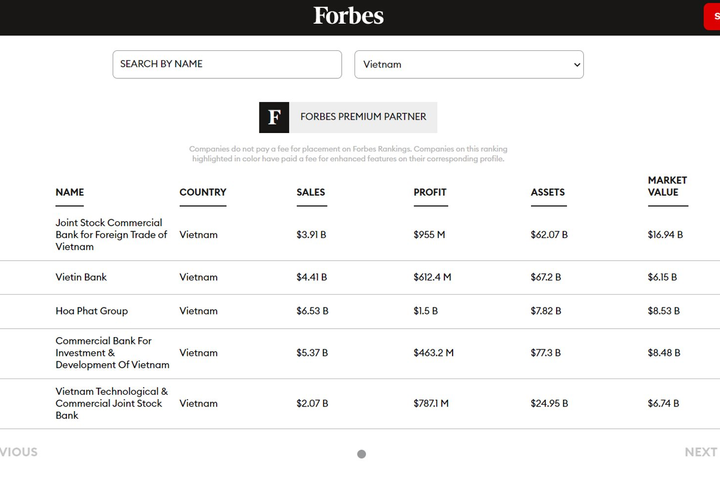720x480 pixels.
Task: Click Forbes Premium Partner label
Action: pyautogui.click(x=363, y=117)
